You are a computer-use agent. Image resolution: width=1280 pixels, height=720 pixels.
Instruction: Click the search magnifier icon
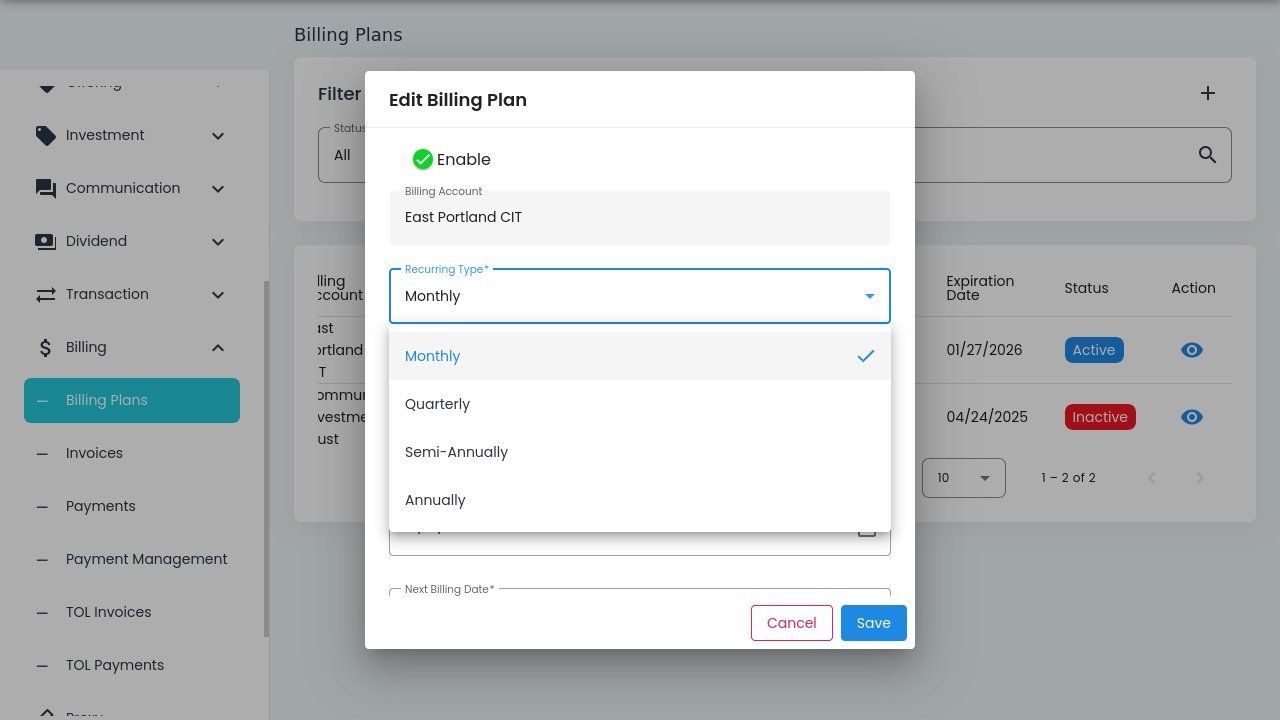click(1207, 155)
